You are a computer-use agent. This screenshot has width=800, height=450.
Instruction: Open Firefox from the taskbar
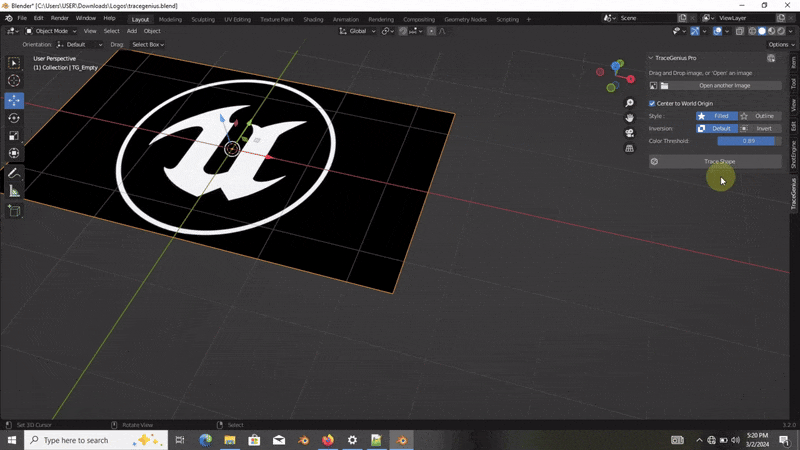coord(328,440)
